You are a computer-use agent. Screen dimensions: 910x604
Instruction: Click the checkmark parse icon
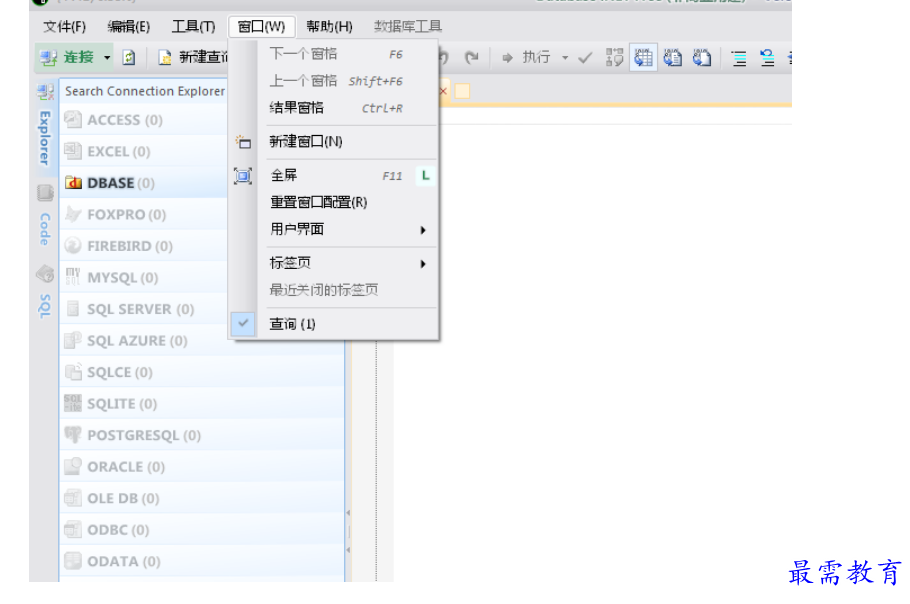pos(585,57)
